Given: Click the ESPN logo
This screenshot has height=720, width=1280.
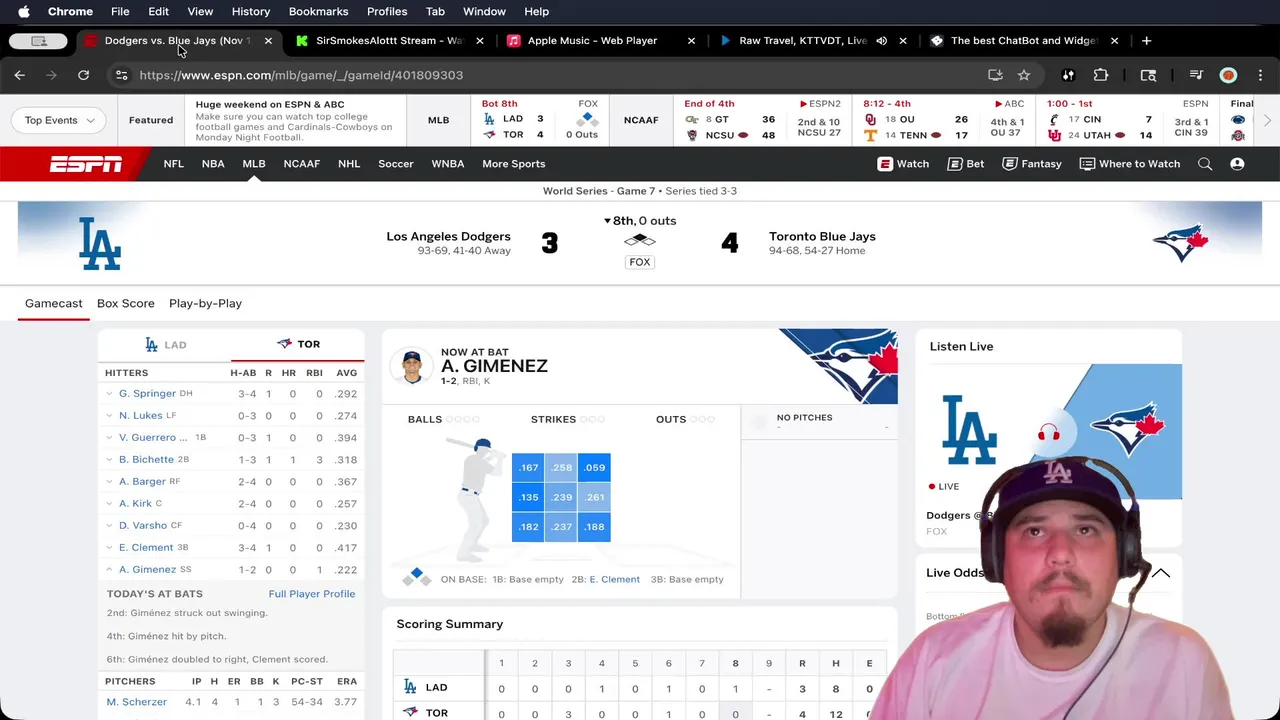Looking at the screenshot, I should coord(86,164).
